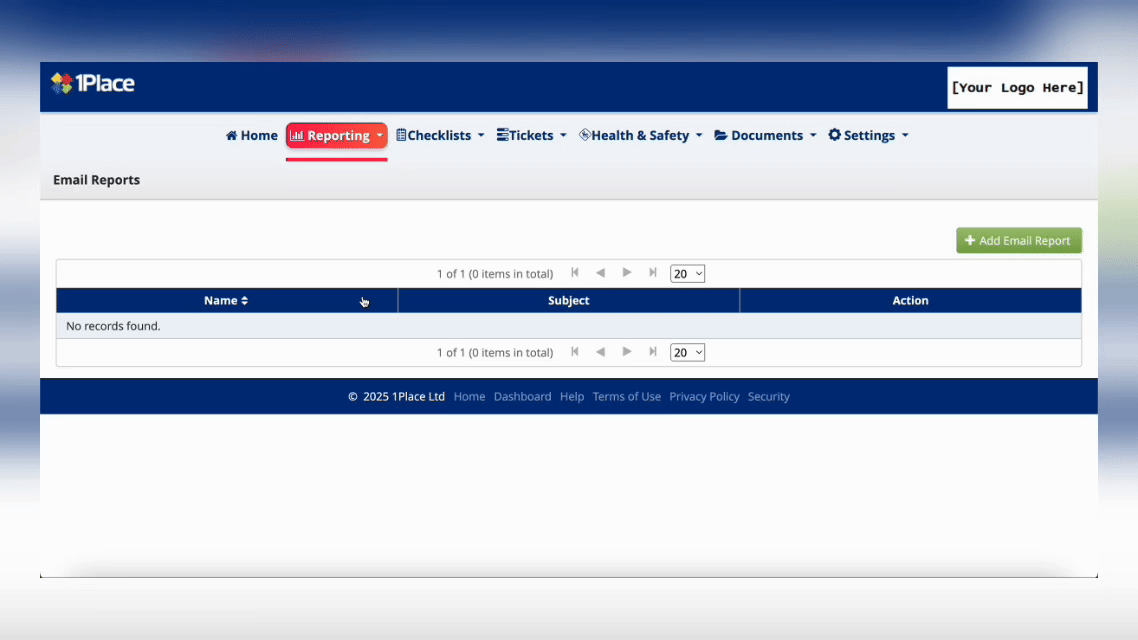Click the Name column sort icon
Viewport: 1138px width, 640px height.
point(244,301)
